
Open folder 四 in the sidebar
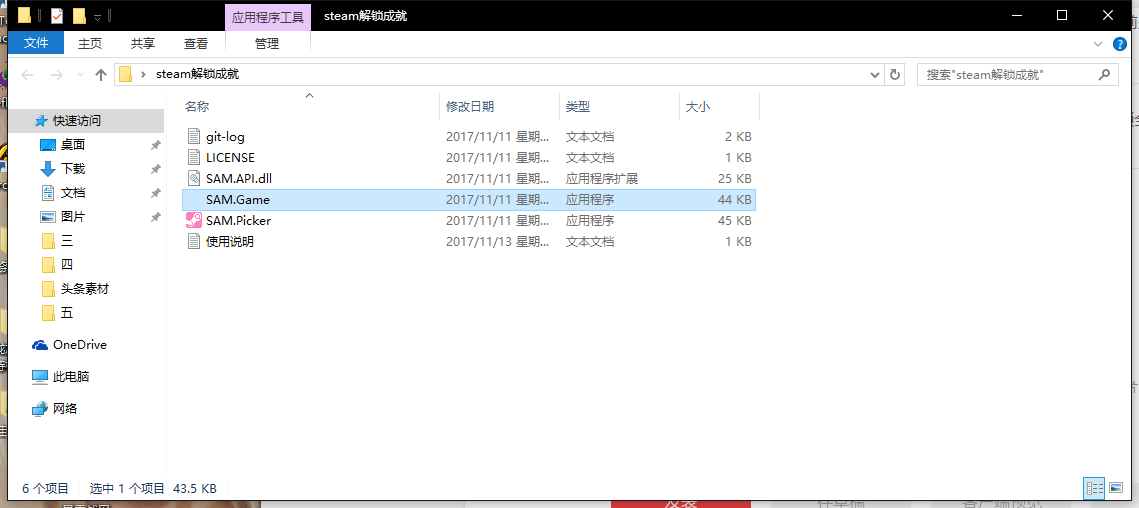pyautogui.click(x=57, y=265)
